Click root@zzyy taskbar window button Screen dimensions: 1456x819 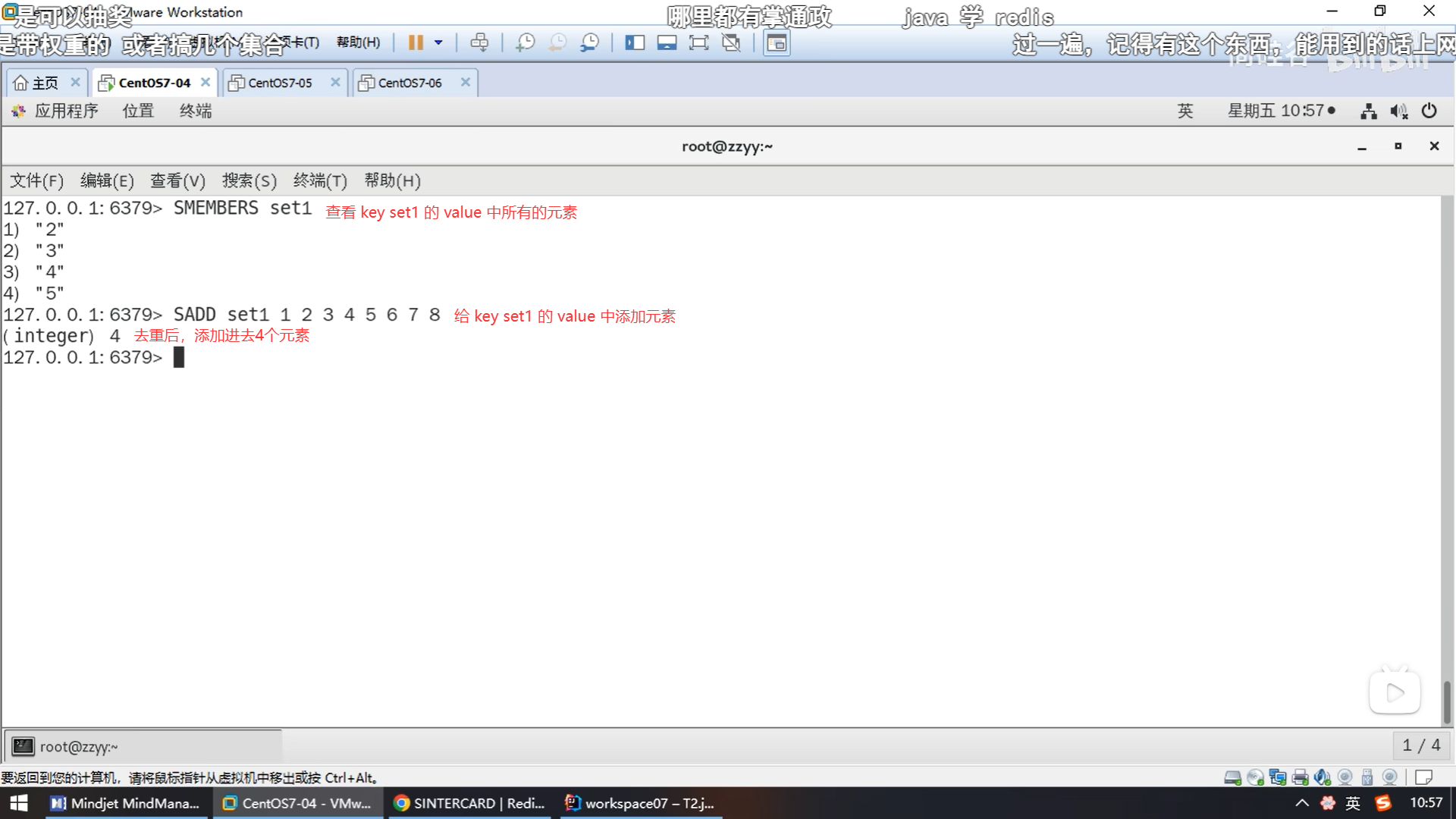tap(79, 746)
